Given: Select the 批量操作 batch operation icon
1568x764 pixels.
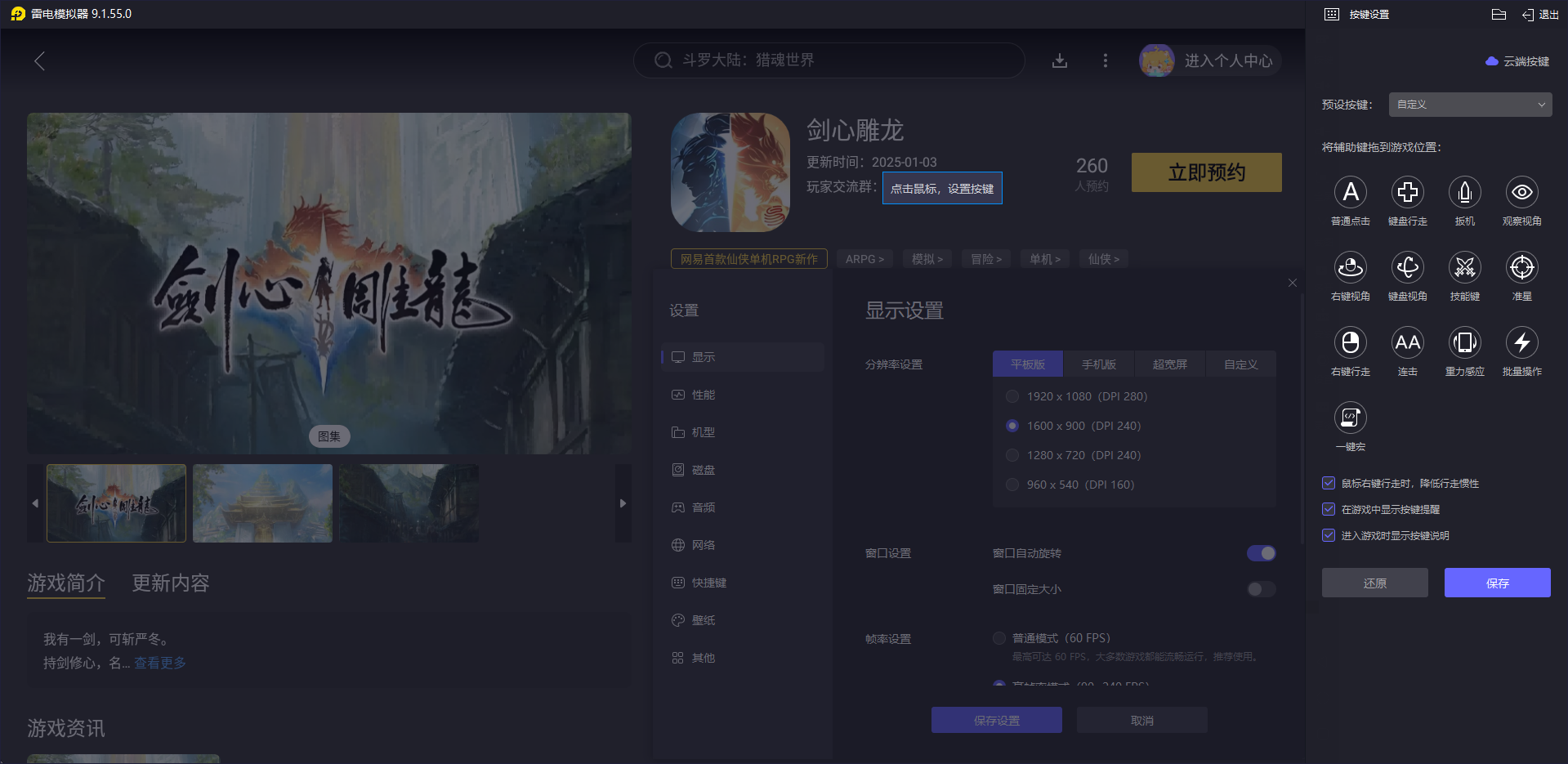Looking at the screenshot, I should coord(1522,342).
